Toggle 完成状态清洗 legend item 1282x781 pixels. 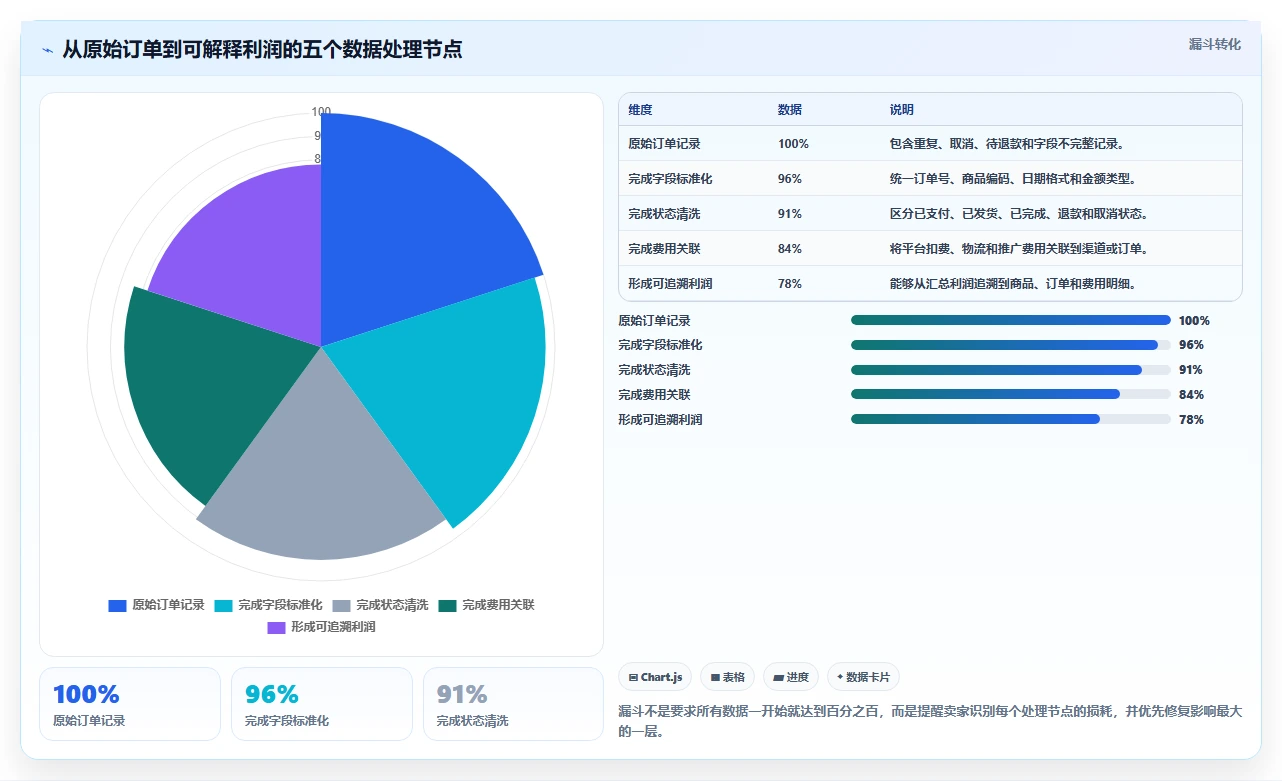tap(380, 605)
